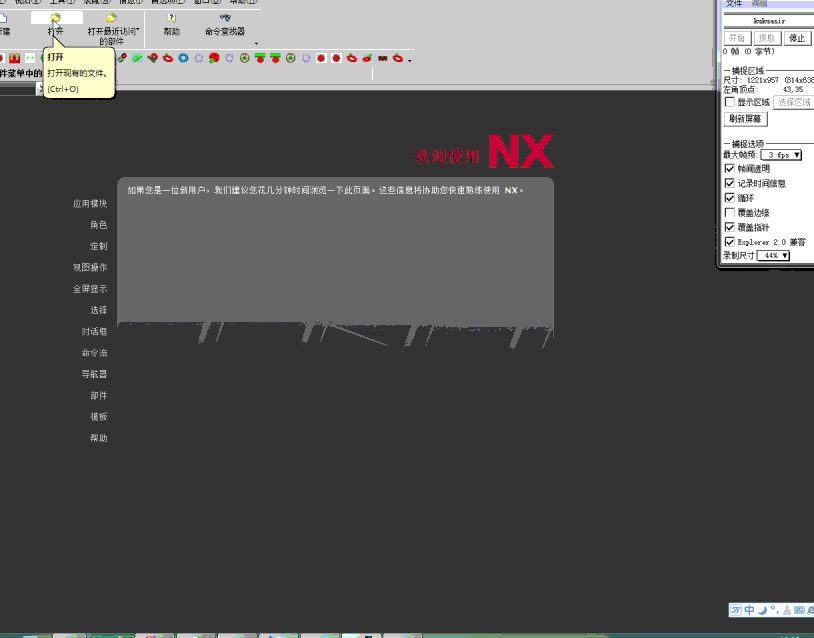Click the moon icon in the IME bar
Screen dimensions: 814x638
pos(762,610)
